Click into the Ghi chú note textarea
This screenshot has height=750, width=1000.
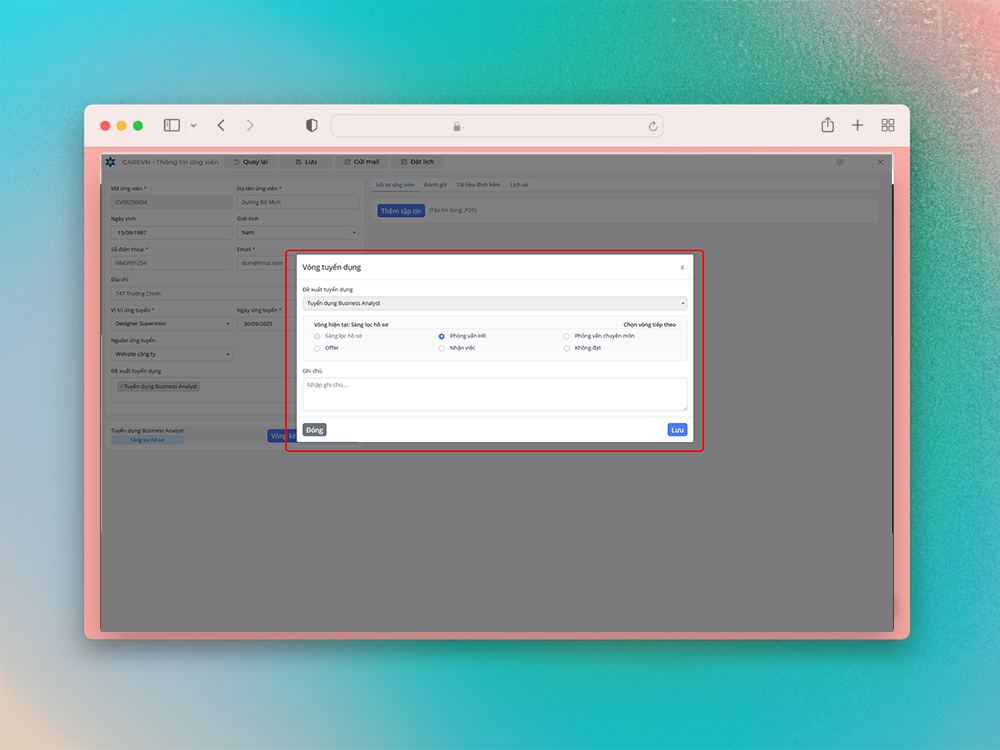(x=495, y=394)
